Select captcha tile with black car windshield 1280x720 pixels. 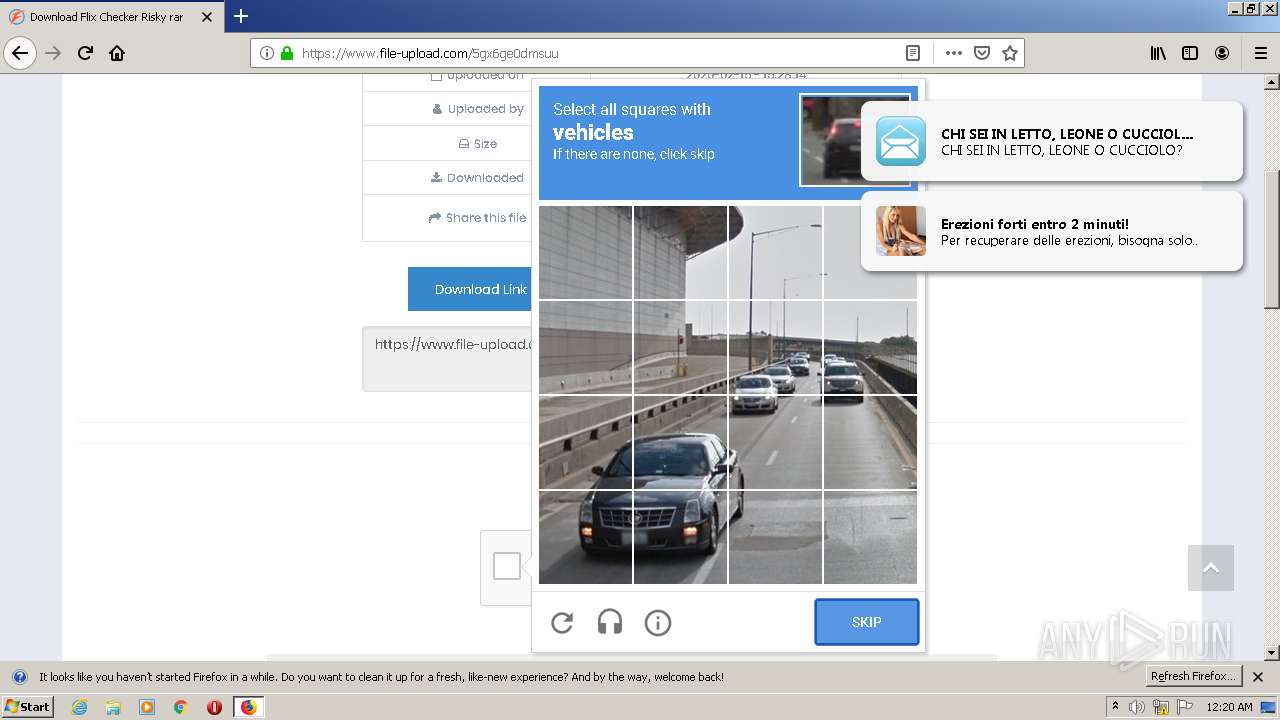(681, 442)
